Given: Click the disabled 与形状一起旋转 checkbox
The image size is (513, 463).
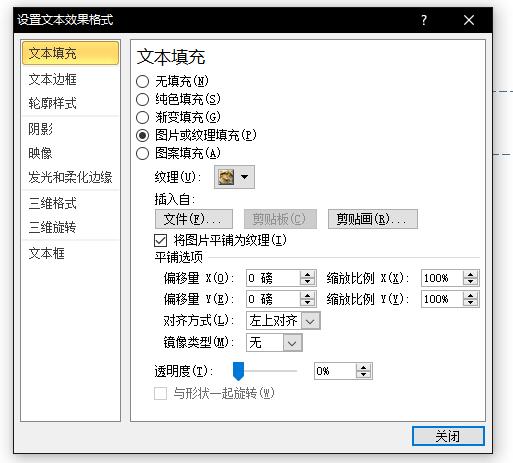Looking at the screenshot, I should coord(160,393).
